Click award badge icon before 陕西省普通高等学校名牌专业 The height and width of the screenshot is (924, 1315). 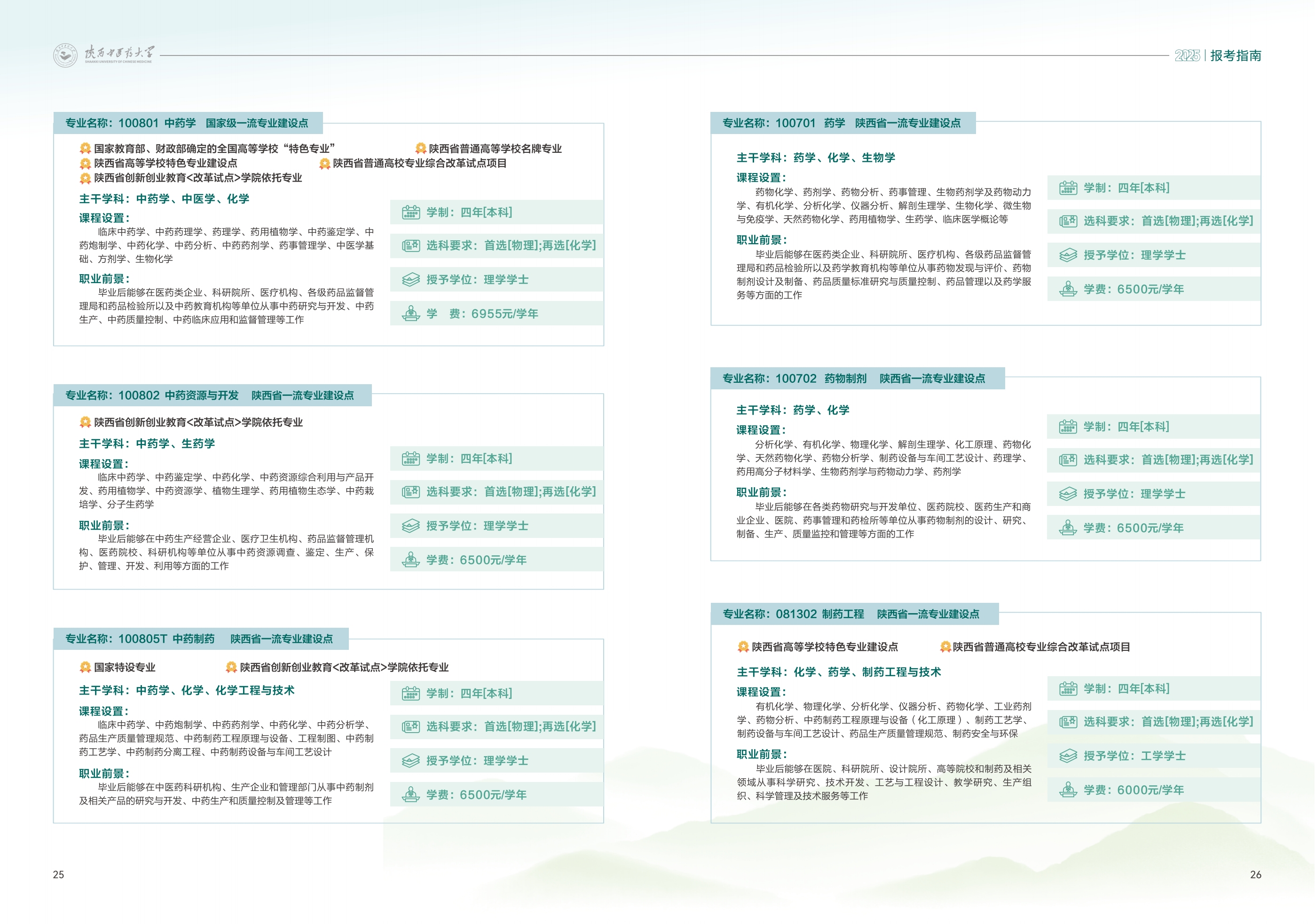click(x=420, y=149)
